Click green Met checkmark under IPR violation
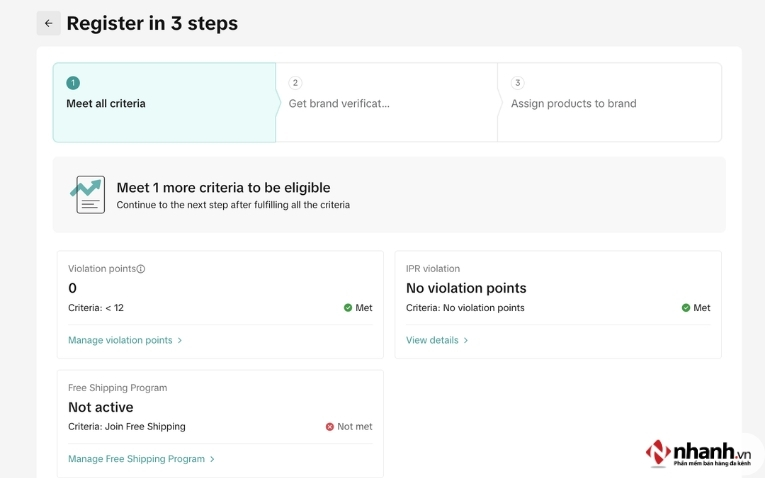Image resolution: width=765 pixels, height=478 pixels. pos(686,308)
